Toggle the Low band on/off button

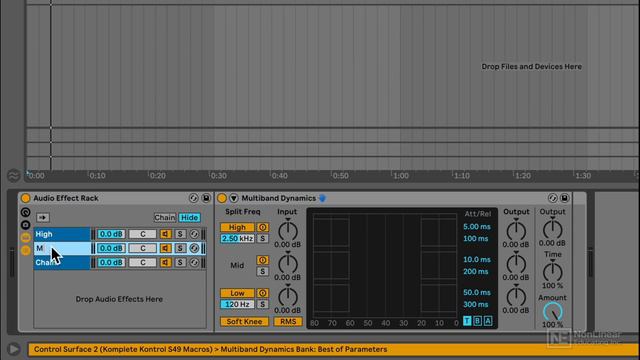pyautogui.click(x=237, y=293)
